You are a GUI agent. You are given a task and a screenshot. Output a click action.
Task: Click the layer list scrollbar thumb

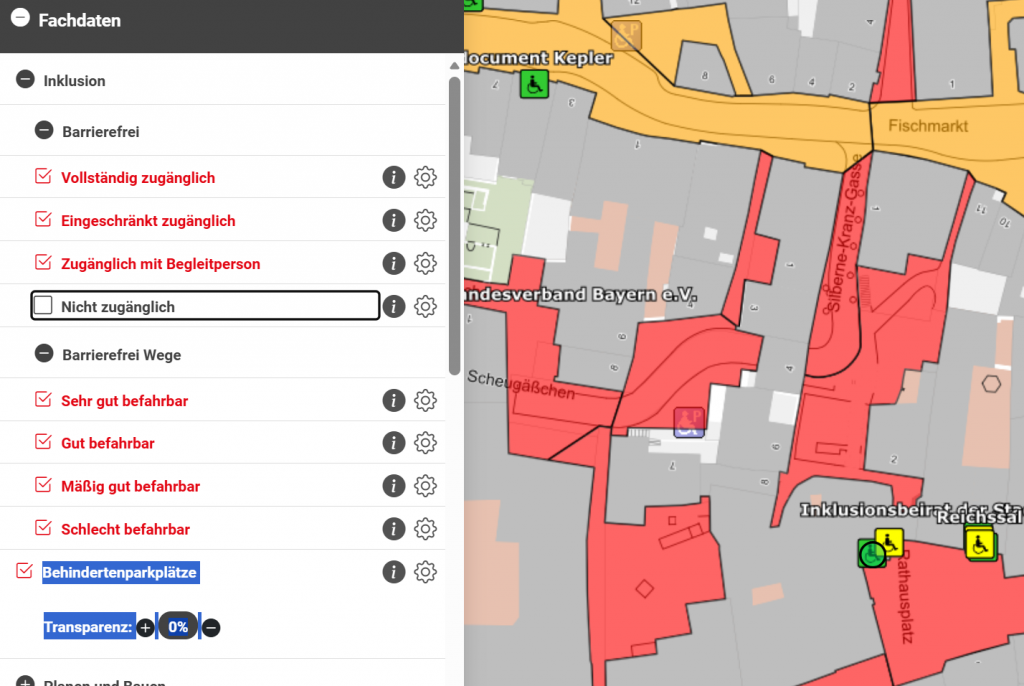click(455, 226)
